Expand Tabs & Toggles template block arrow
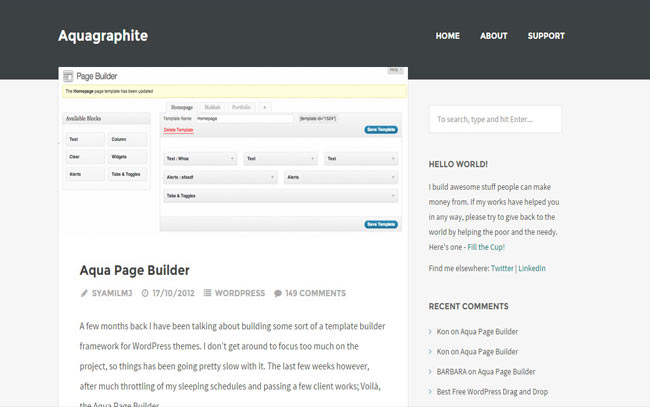This screenshot has width=650, height=407. coord(393,196)
